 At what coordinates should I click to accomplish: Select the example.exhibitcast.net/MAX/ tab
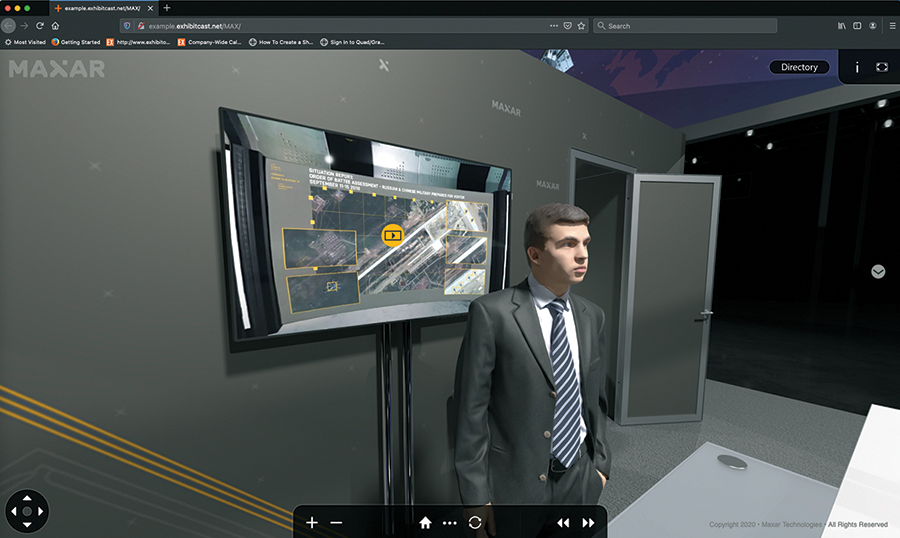[103, 8]
